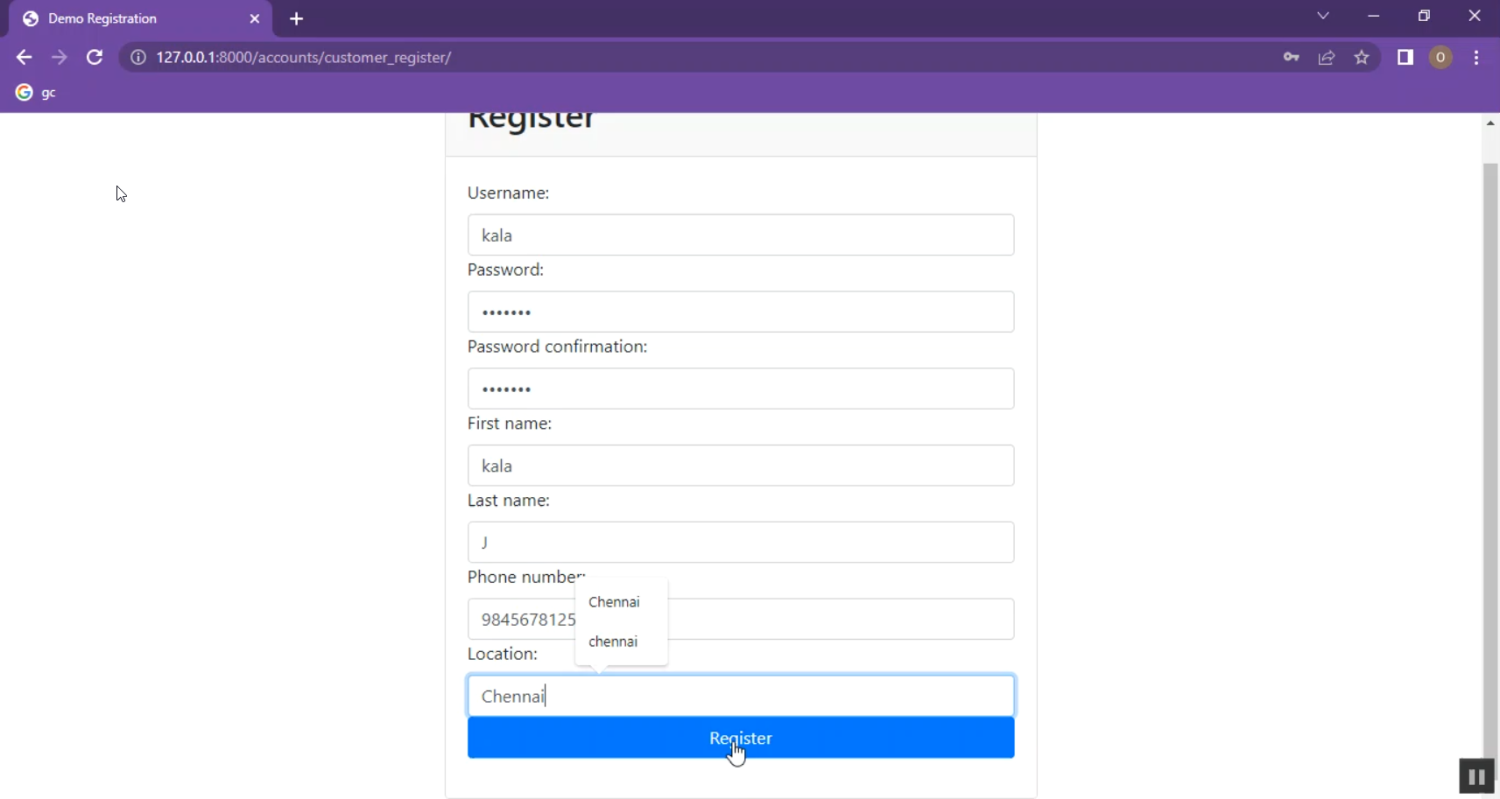This screenshot has width=1500, height=799.
Task: Open the Chrome three-dot menu
Action: coord(1476,57)
